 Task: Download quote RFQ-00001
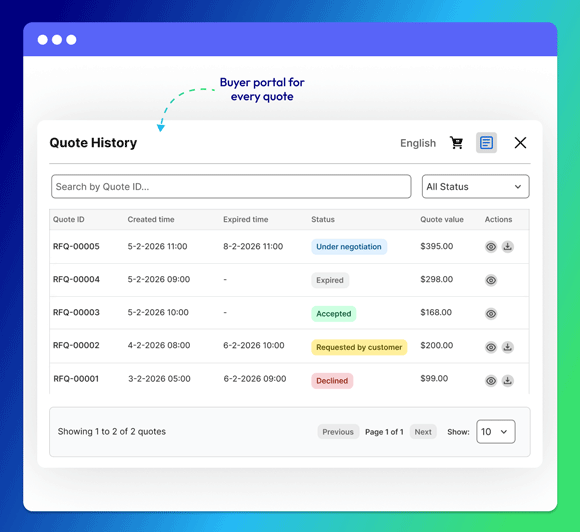[x=508, y=381]
